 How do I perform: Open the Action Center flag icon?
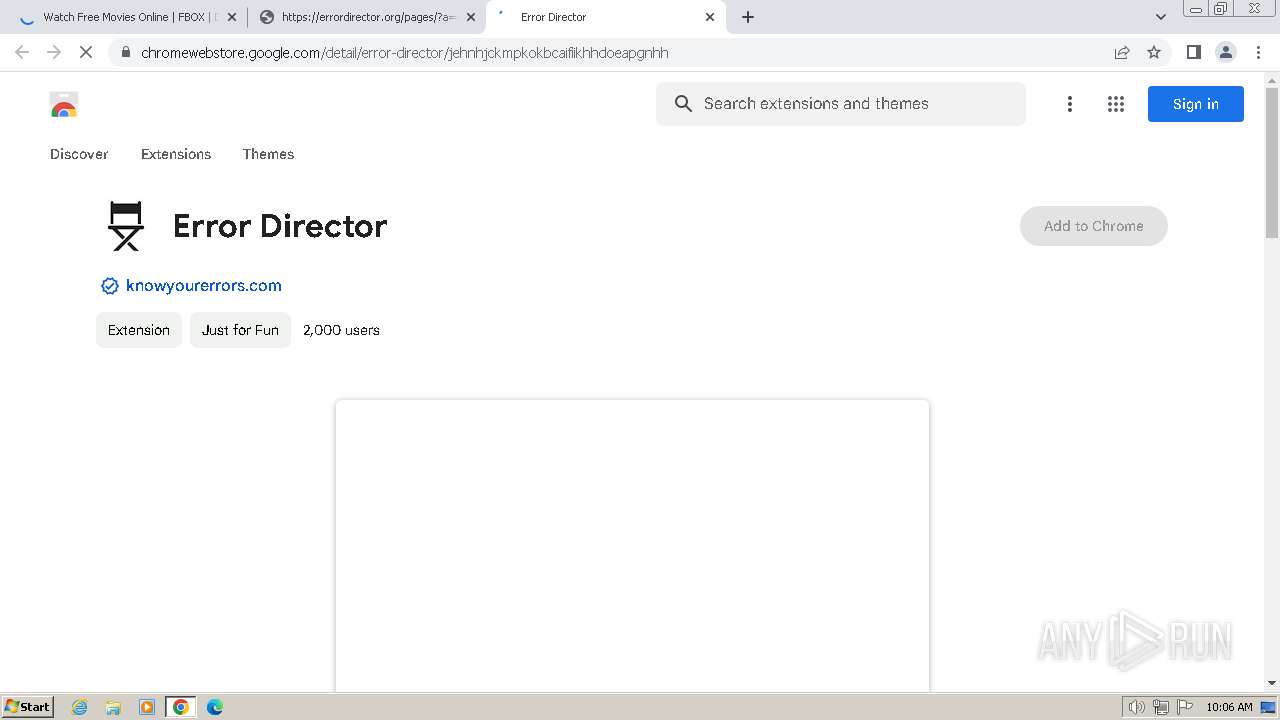click(1185, 707)
